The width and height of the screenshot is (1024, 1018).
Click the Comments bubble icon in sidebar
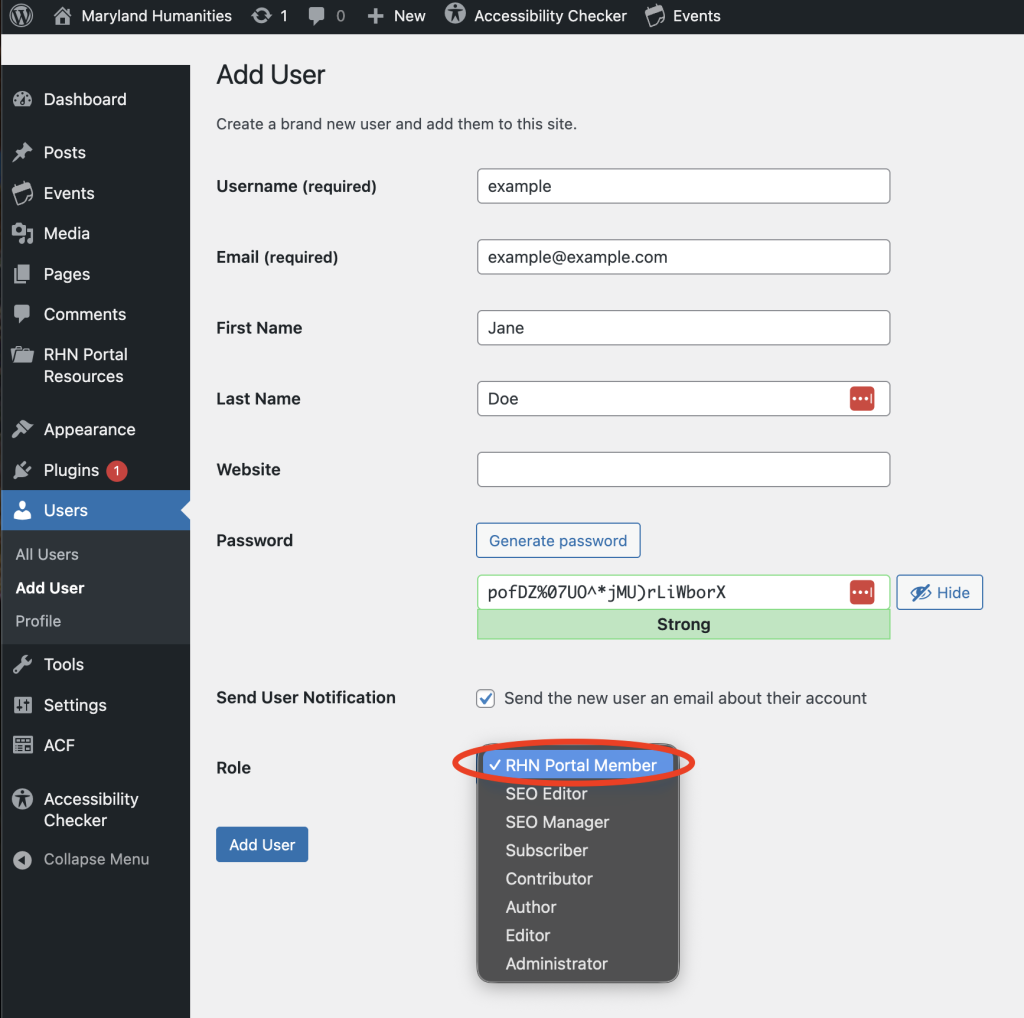click(23, 314)
